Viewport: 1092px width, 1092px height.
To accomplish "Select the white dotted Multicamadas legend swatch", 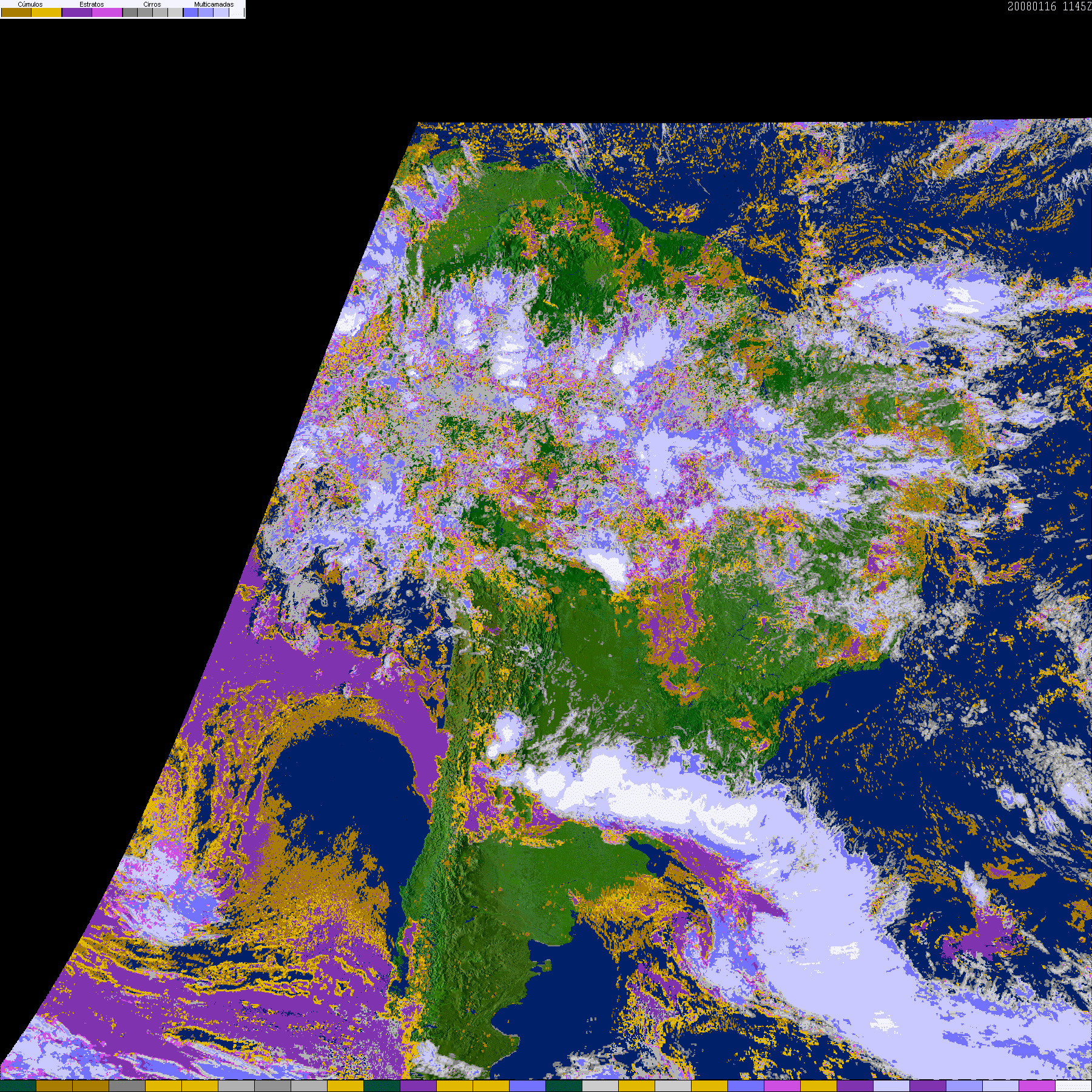I will [237, 12].
